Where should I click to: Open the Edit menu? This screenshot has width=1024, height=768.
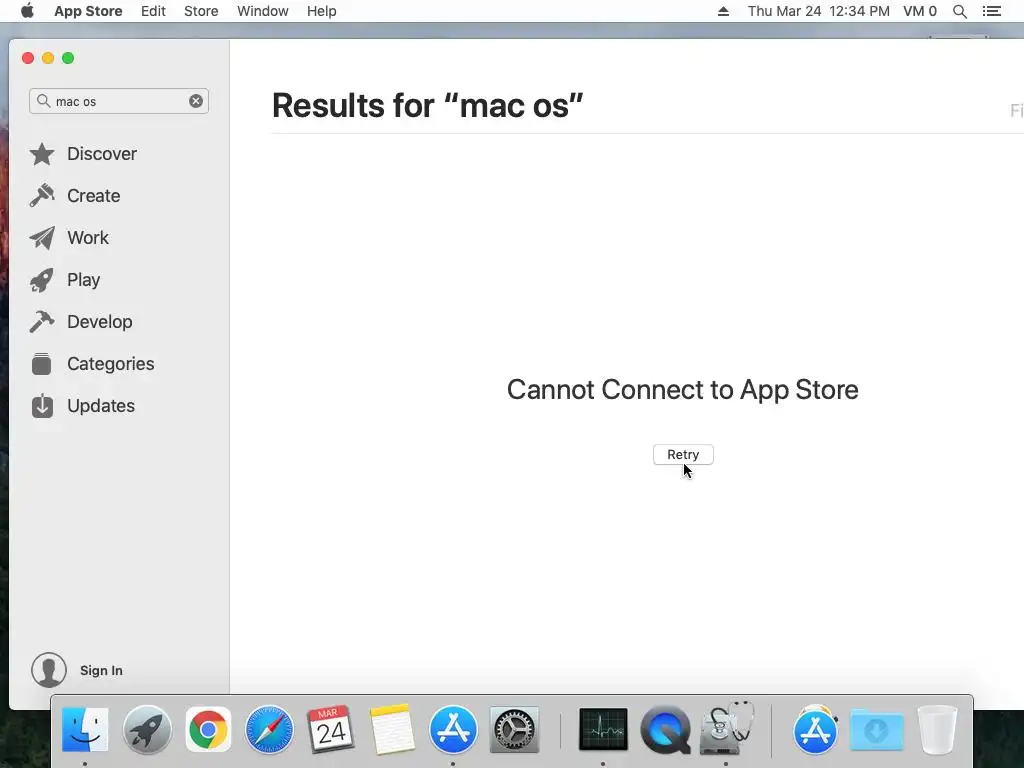[153, 11]
